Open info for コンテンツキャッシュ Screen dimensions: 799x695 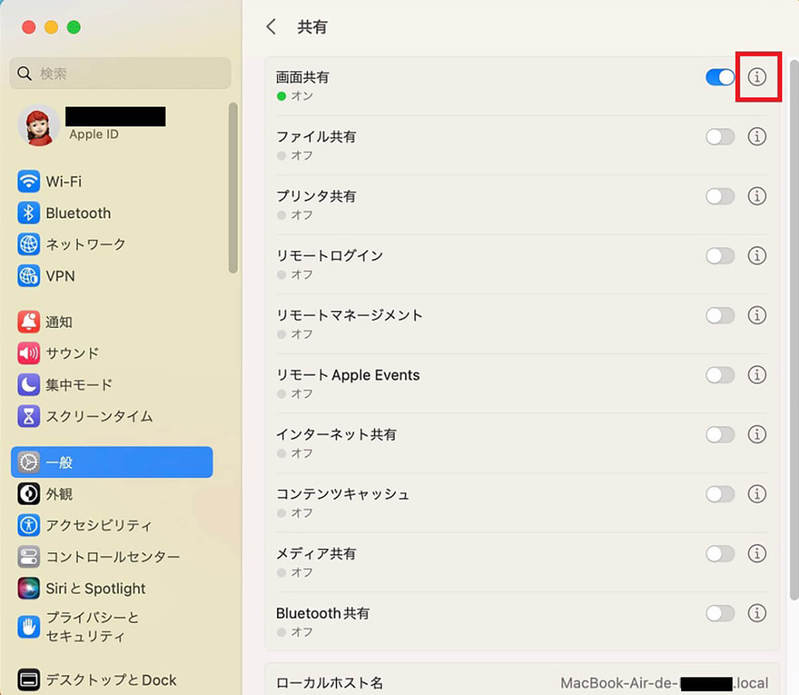click(x=757, y=494)
